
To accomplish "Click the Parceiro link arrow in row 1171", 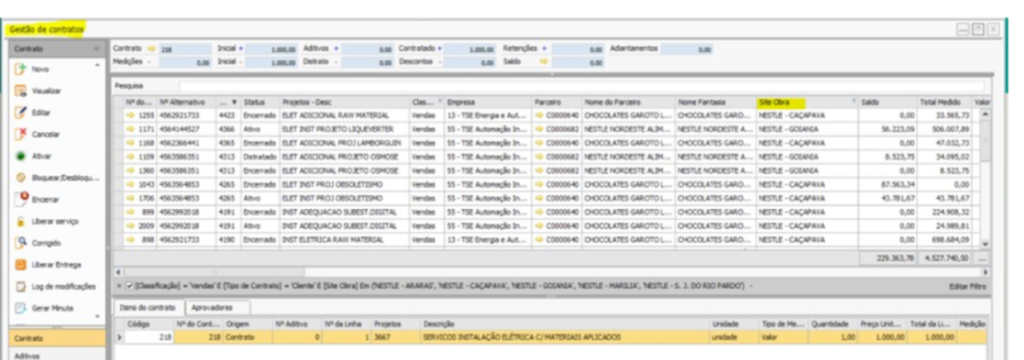I will [x=539, y=129].
